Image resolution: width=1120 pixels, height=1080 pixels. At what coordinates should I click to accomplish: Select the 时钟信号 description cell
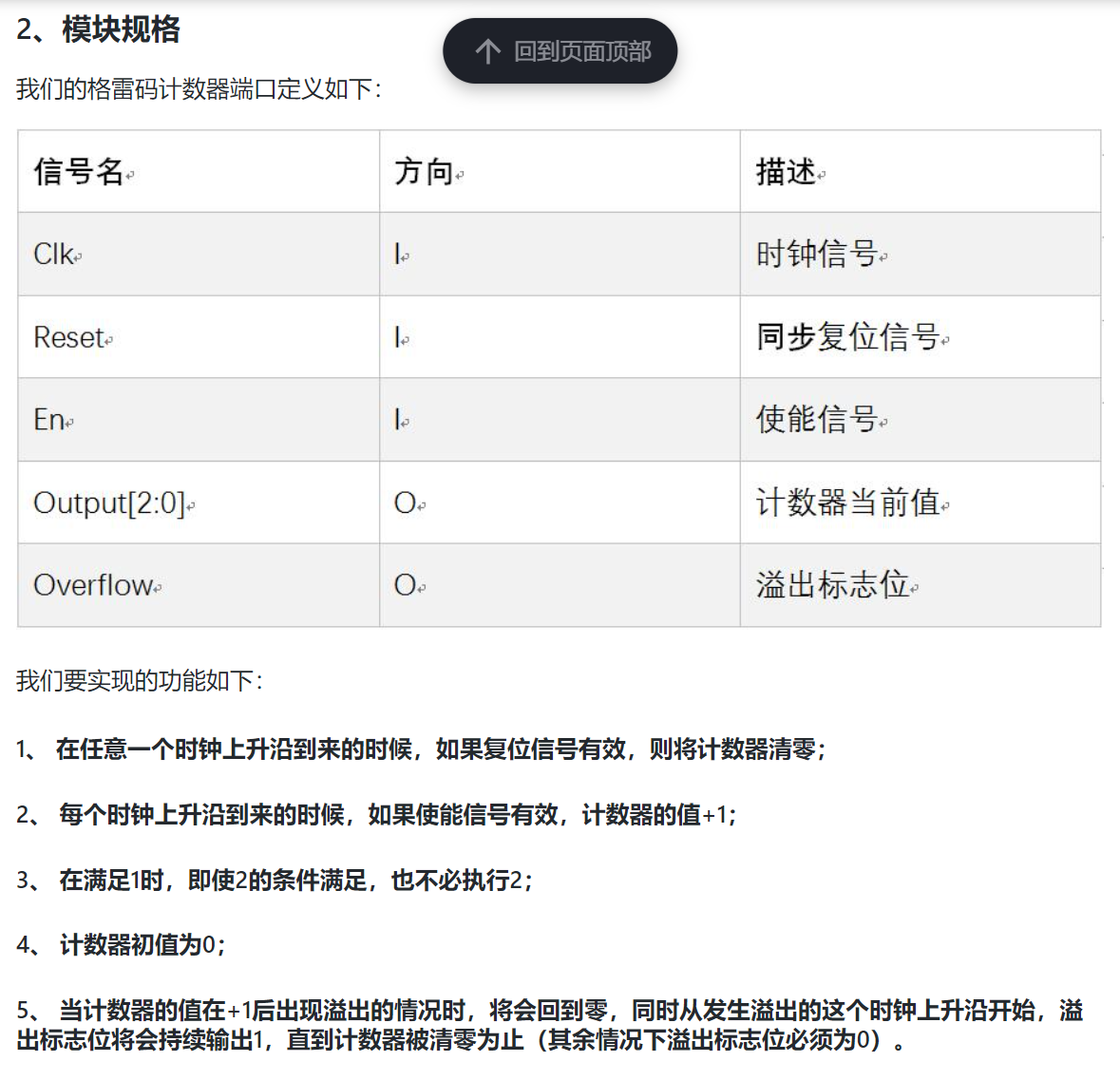click(x=920, y=255)
